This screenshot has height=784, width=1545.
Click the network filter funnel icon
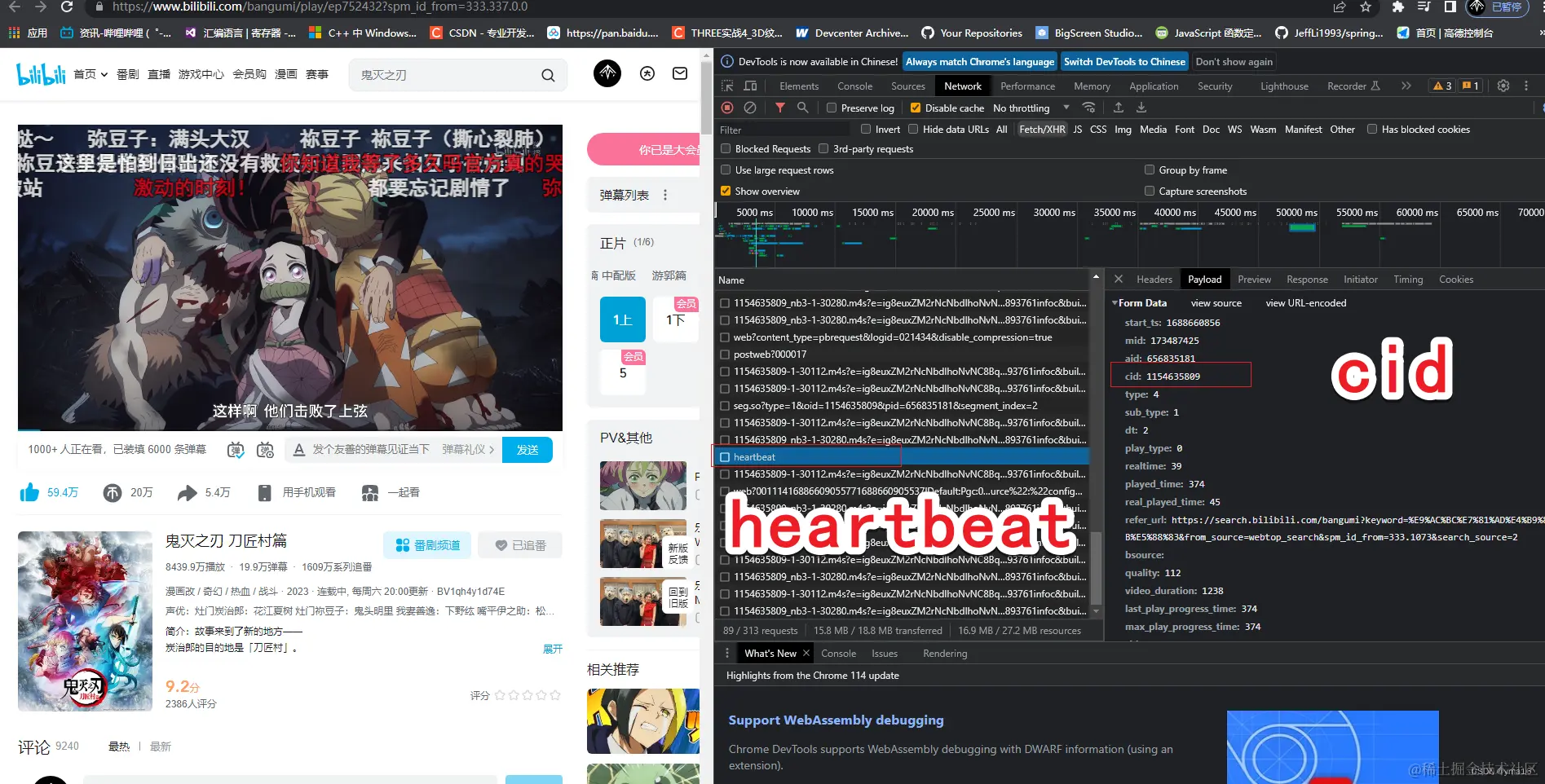780,108
